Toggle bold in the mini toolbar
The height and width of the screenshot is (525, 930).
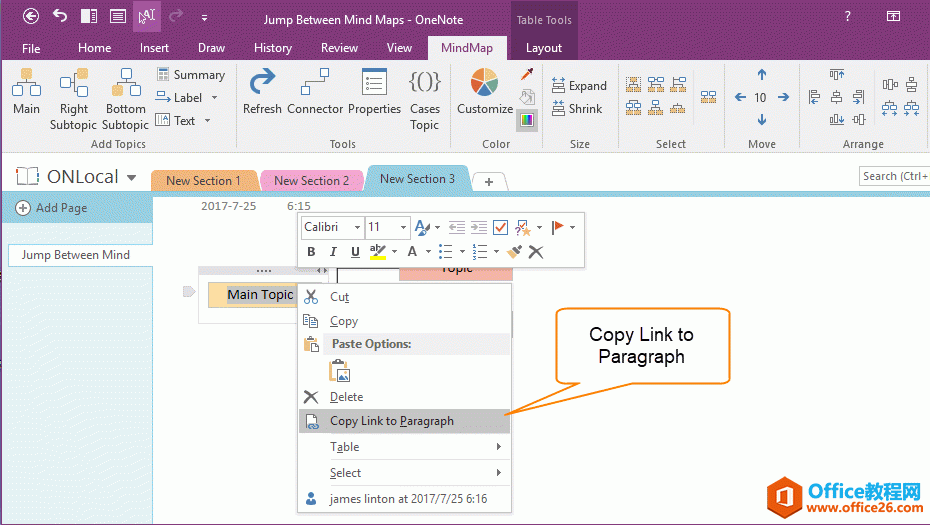pos(312,252)
